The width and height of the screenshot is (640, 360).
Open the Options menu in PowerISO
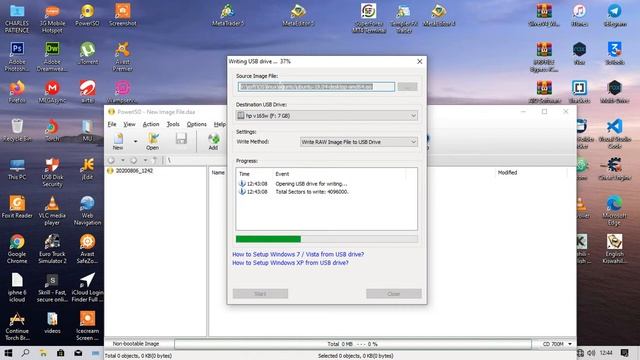tap(196, 124)
